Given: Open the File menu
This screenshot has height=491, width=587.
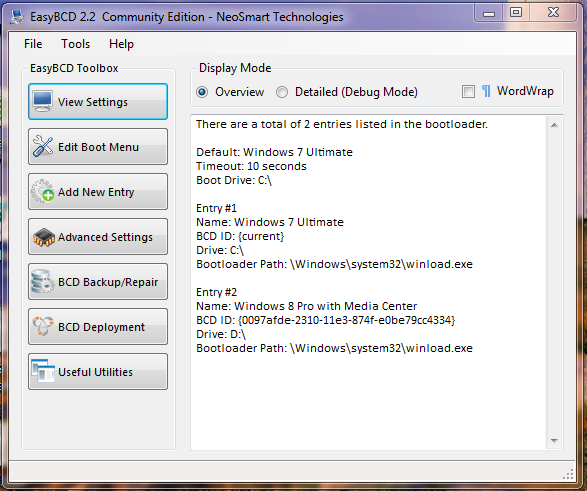Looking at the screenshot, I should tap(33, 44).
